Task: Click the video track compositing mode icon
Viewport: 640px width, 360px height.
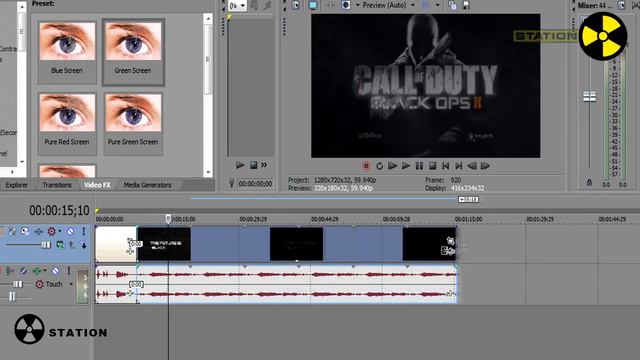Action: pyautogui.click(x=60, y=245)
